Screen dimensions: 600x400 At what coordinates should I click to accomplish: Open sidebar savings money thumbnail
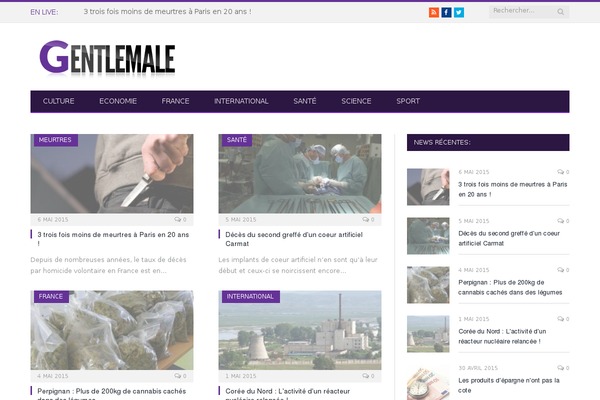[428, 383]
